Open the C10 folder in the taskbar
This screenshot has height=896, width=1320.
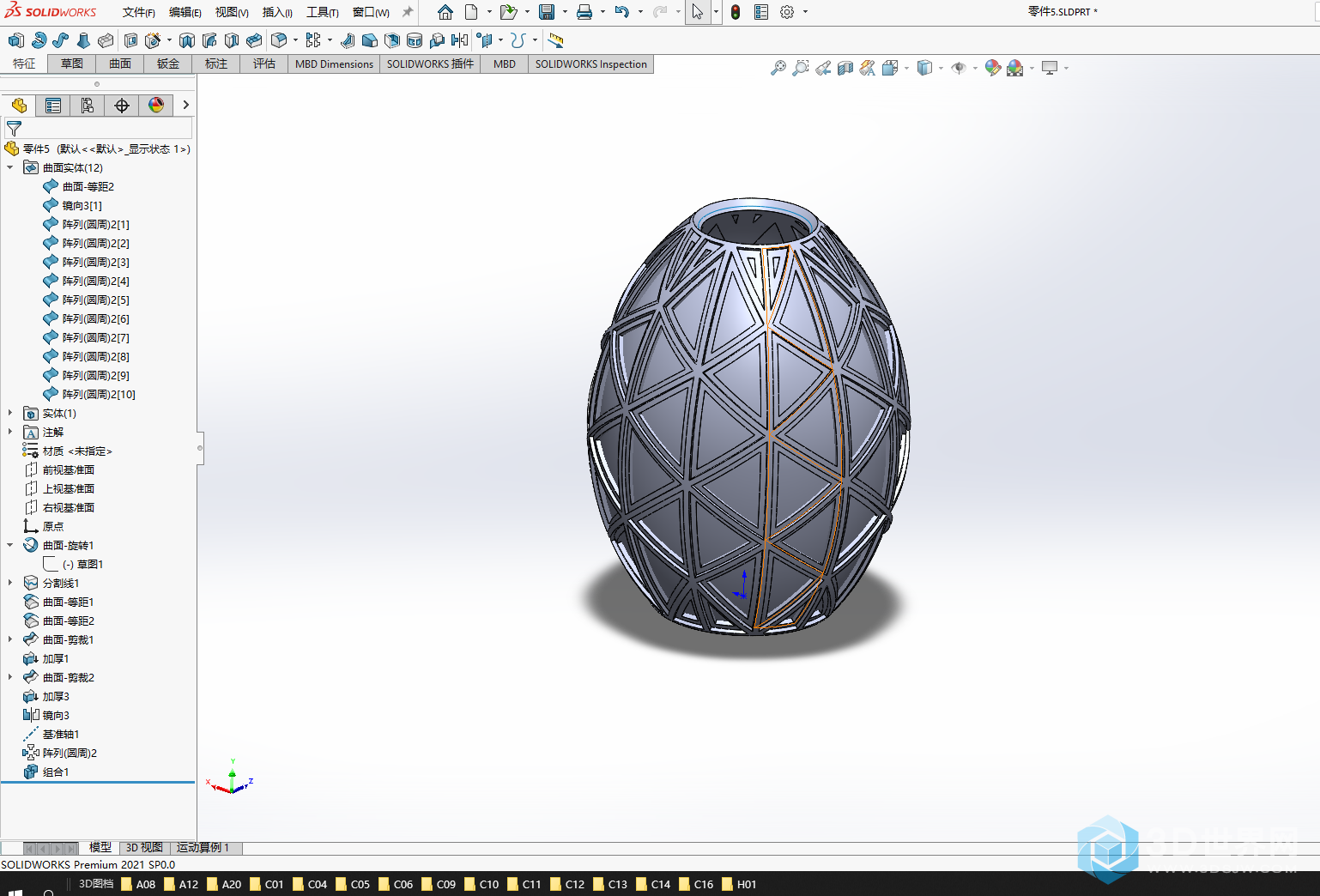[x=481, y=884]
